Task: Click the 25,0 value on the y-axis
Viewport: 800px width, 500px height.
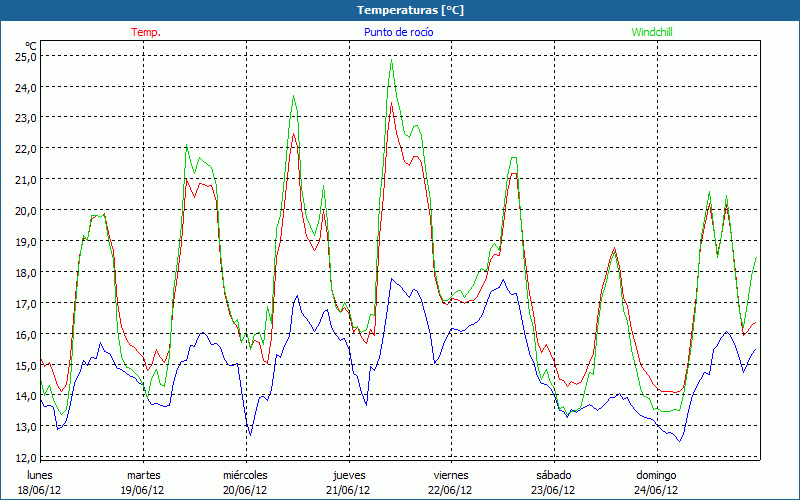Action: (26, 57)
